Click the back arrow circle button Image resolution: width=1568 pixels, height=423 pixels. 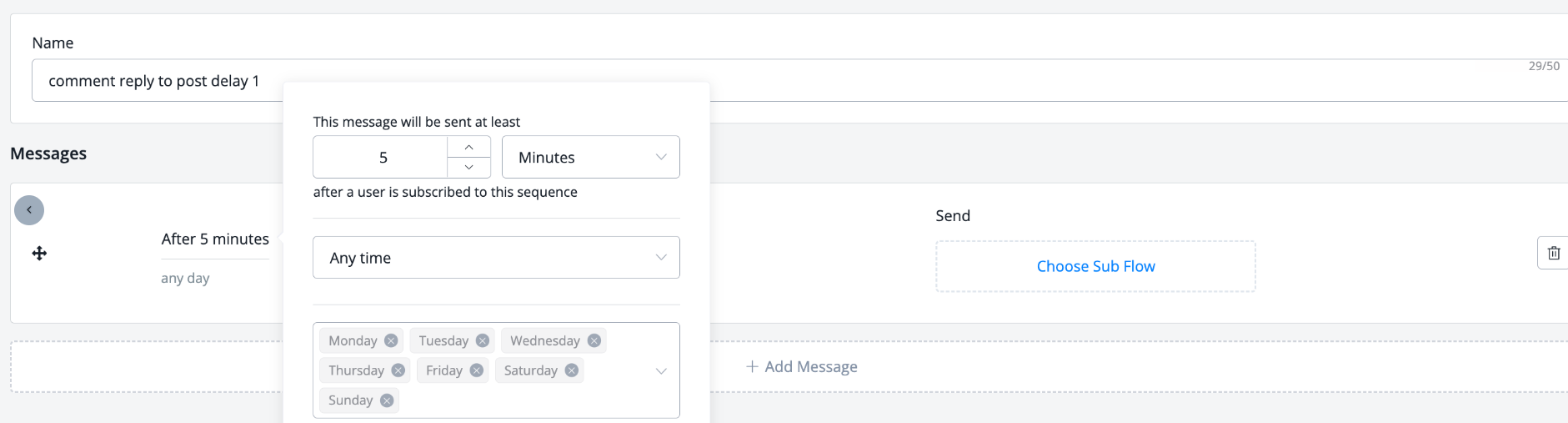29,210
